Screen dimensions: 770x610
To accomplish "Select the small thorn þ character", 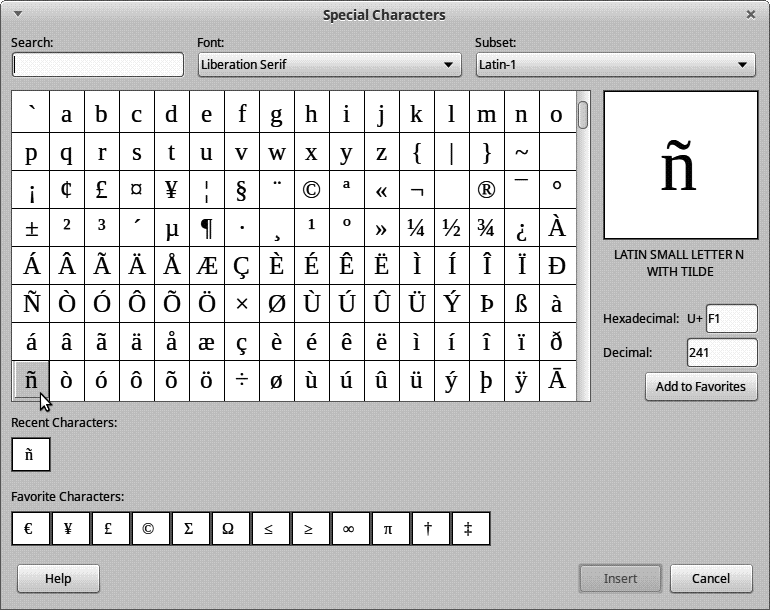I will tap(486, 380).
